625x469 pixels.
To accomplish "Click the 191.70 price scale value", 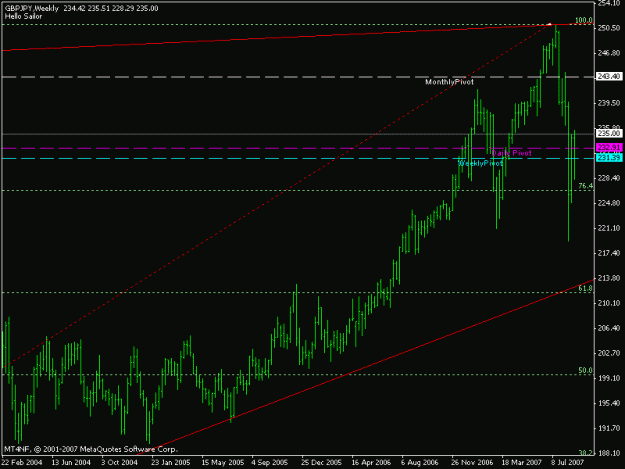I will click(609, 428).
